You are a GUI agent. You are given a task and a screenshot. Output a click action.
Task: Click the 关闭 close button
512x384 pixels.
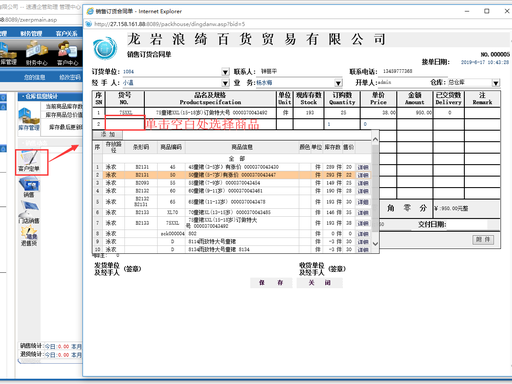(320, 283)
